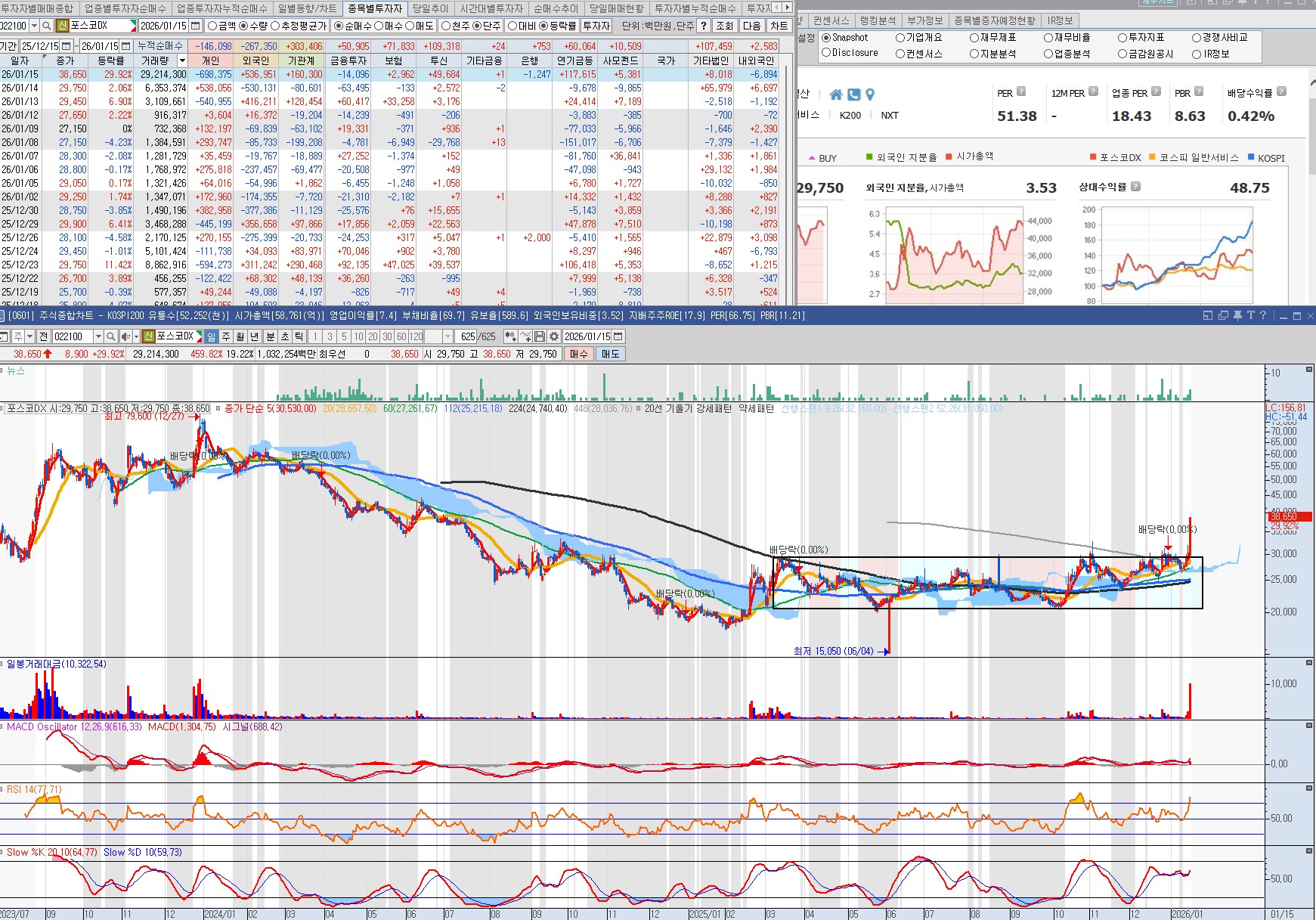
Task: Open calendar icon next to chart date 2026/01/15
Action: tap(618, 336)
